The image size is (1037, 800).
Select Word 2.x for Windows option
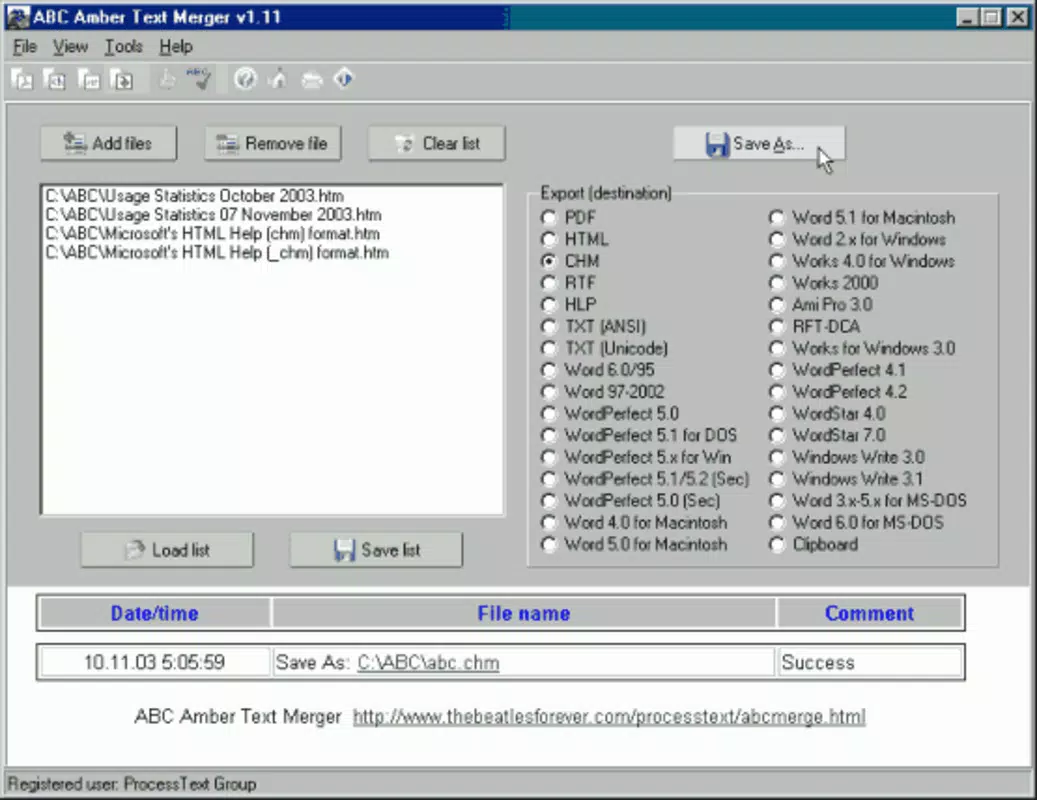click(858, 239)
